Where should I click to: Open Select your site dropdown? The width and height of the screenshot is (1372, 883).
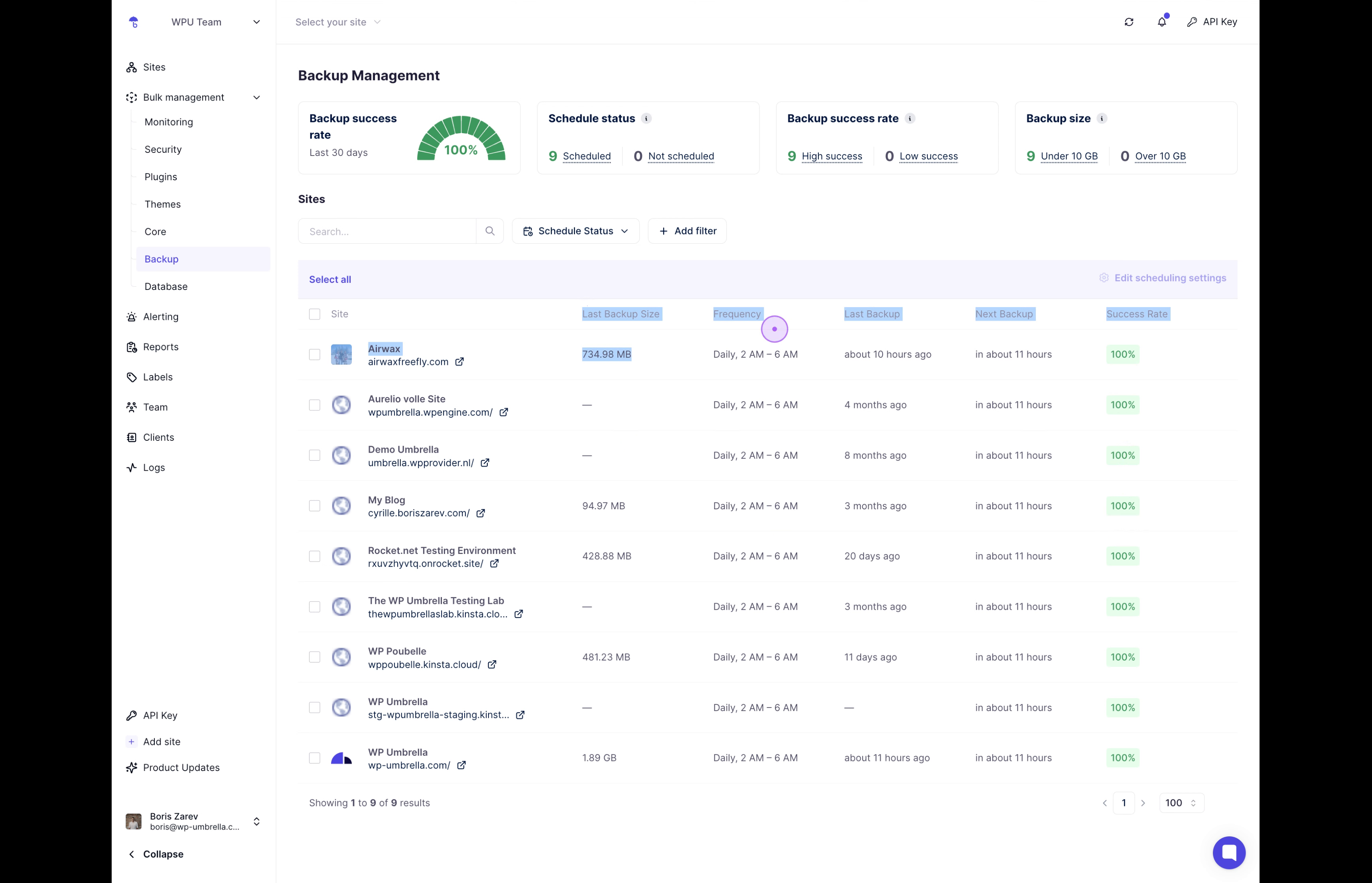(x=338, y=22)
